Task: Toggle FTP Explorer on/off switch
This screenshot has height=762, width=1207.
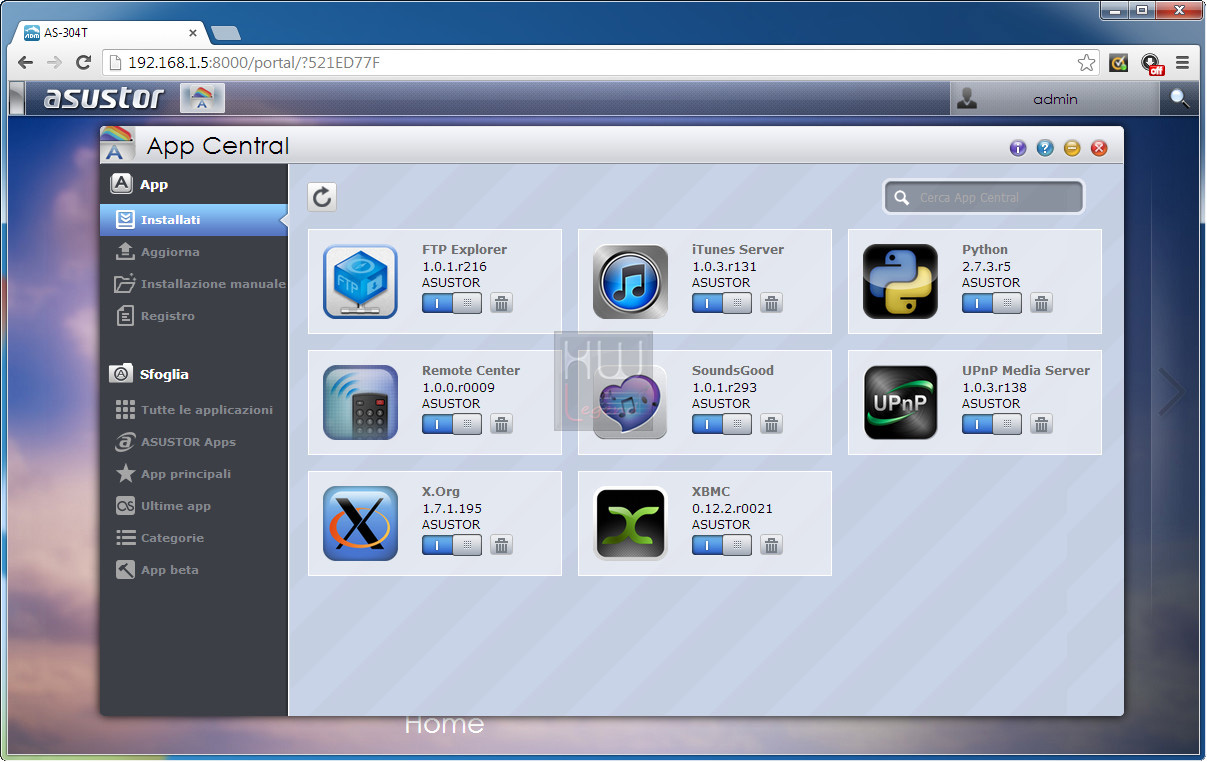Action: pos(452,303)
